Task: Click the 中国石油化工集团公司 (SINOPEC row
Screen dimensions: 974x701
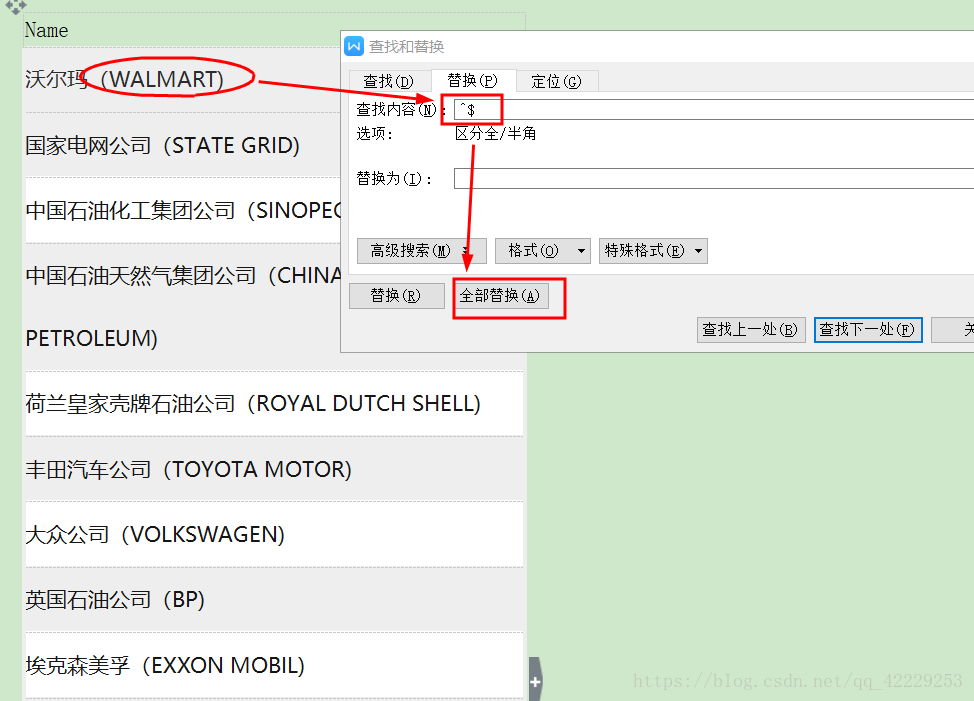Action: click(x=183, y=210)
